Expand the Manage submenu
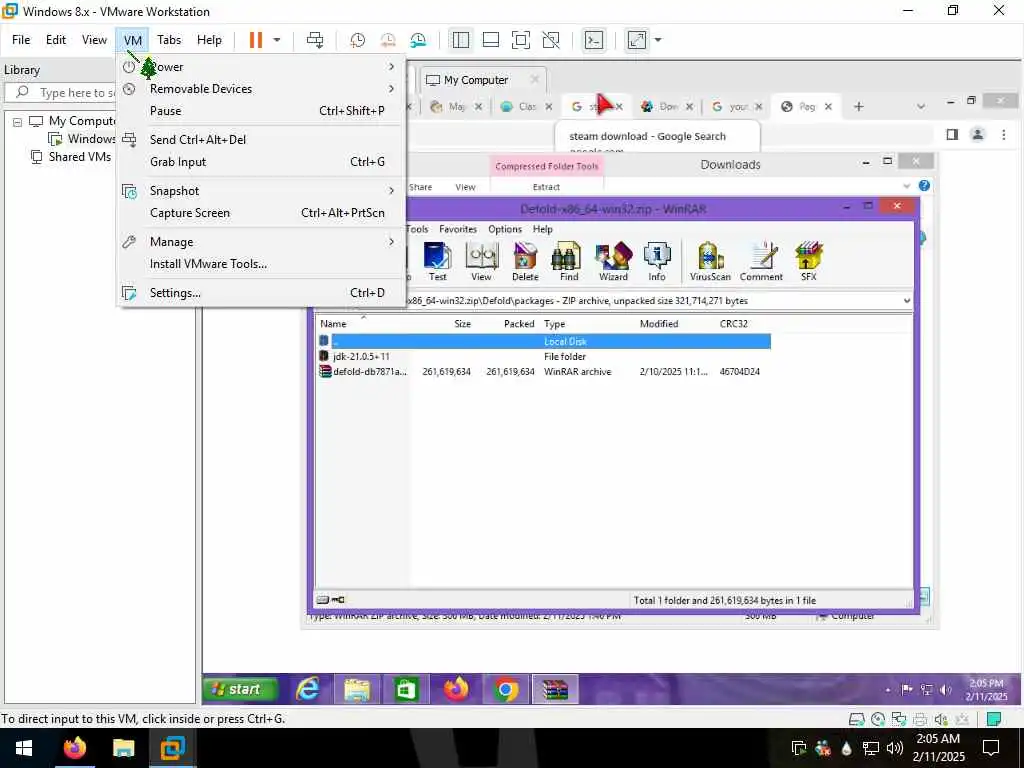Viewport: 1024px width, 768px height. (x=261, y=242)
